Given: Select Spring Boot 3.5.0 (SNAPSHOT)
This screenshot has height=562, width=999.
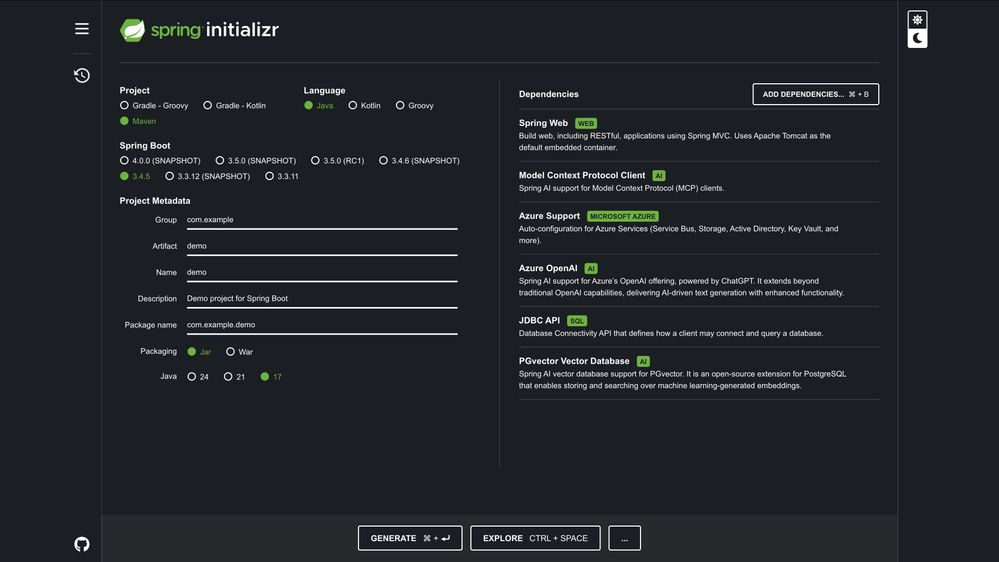Looking at the screenshot, I should pyautogui.click(x=255, y=161).
